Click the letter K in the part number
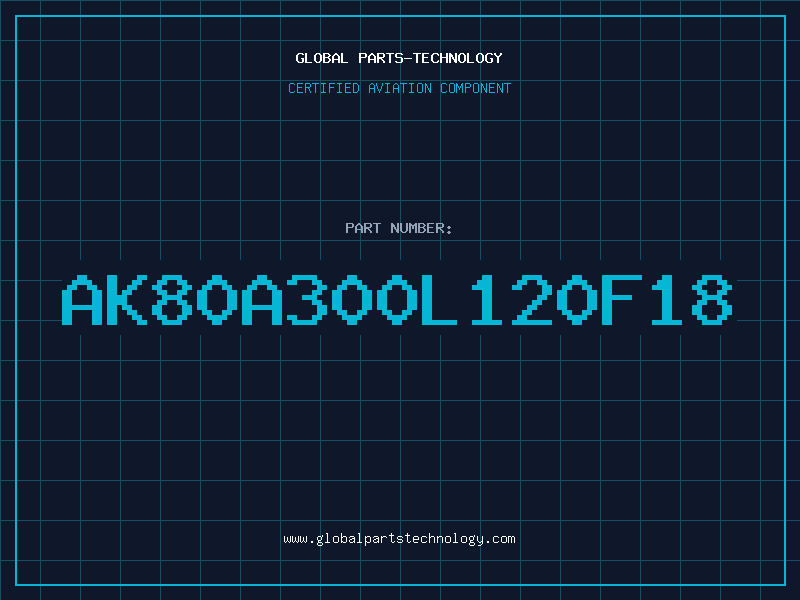 pyautogui.click(x=127, y=299)
